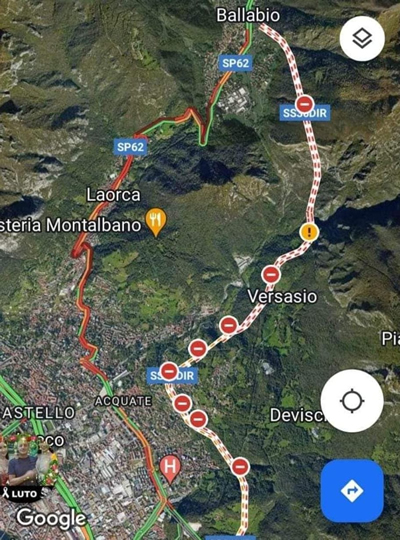
Task: Open the Osteria Montalbano restaurant pin
Action: click(x=156, y=221)
